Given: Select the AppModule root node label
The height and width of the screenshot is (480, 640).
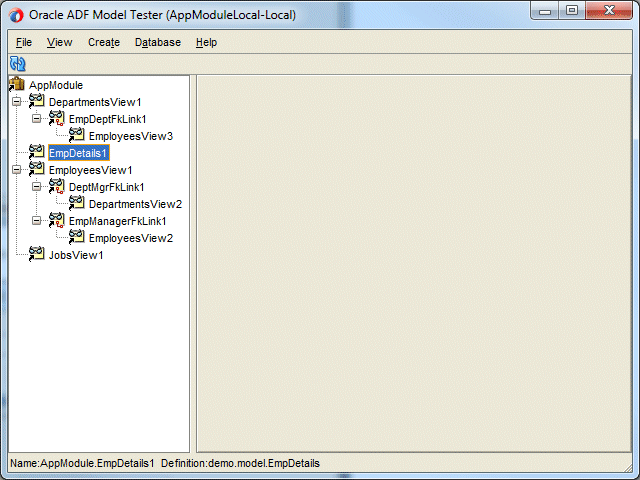Looking at the screenshot, I should tap(56, 85).
